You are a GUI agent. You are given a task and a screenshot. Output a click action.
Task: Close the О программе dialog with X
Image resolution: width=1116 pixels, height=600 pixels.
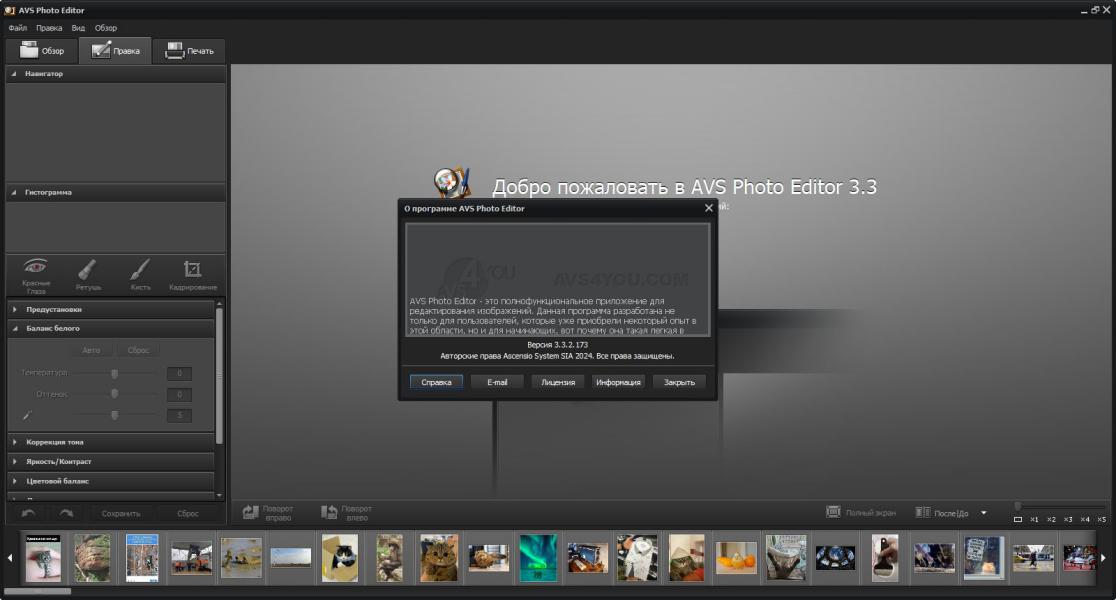coord(708,208)
